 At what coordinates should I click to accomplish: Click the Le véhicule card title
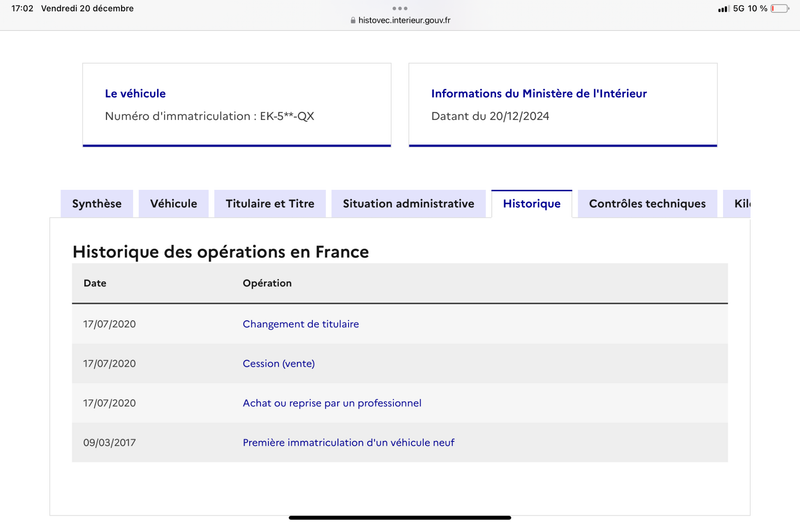tap(135, 93)
